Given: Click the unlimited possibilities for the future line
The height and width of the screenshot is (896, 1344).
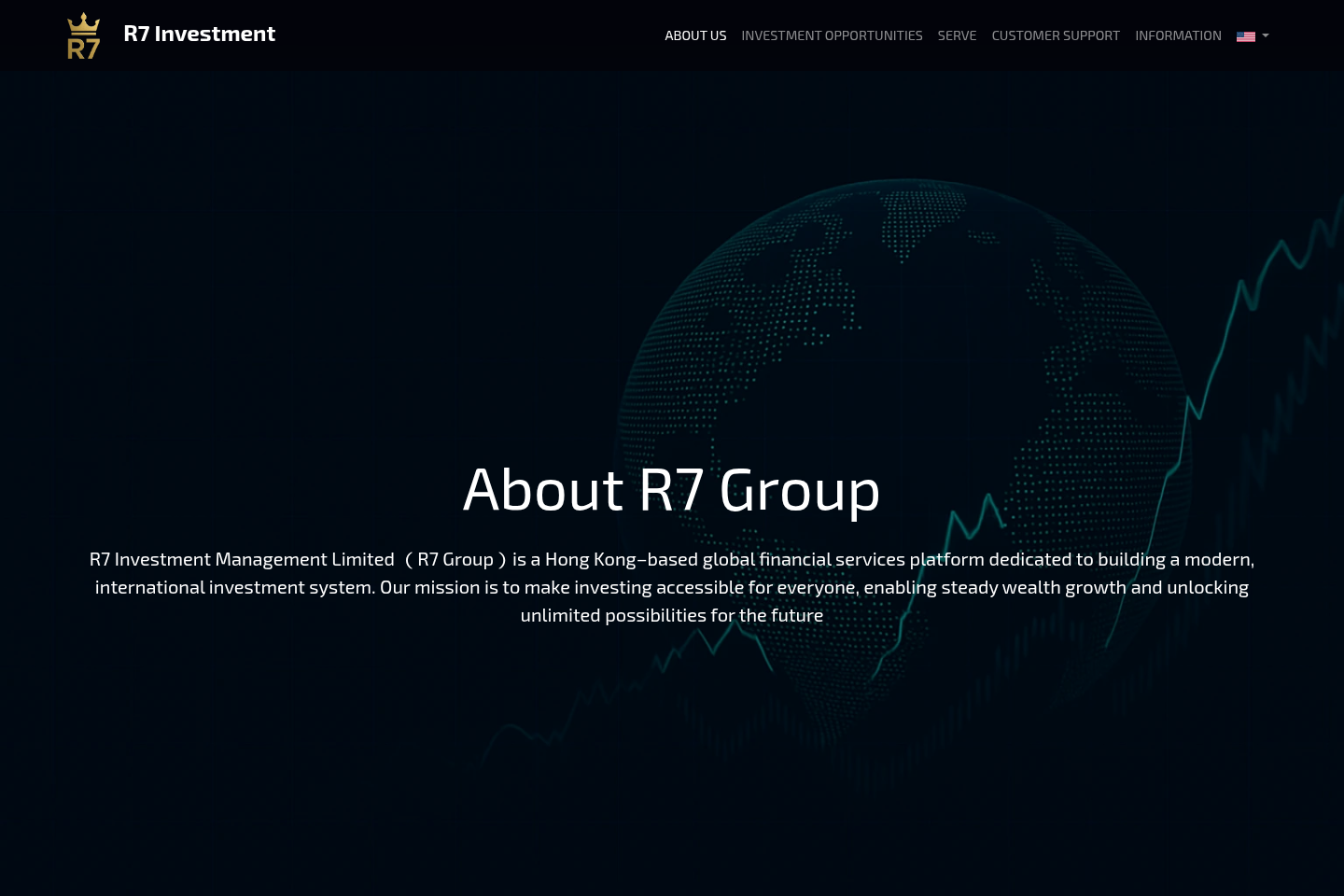Looking at the screenshot, I should pyautogui.click(x=672, y=615).
